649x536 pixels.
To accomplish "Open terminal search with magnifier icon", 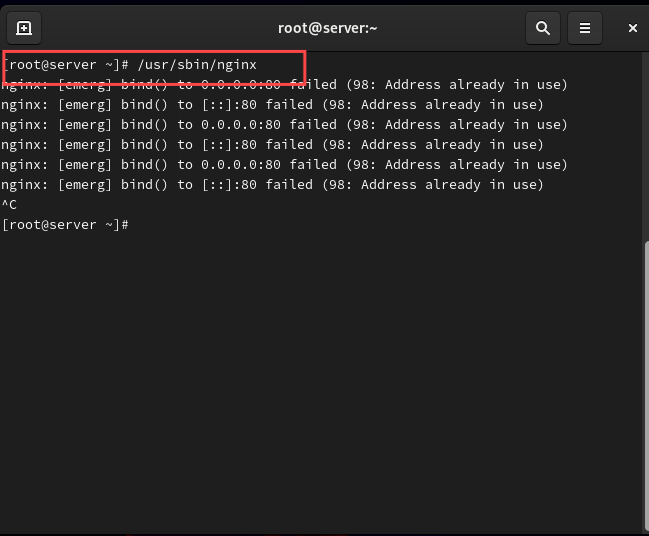I will click(x=543, y=28).
